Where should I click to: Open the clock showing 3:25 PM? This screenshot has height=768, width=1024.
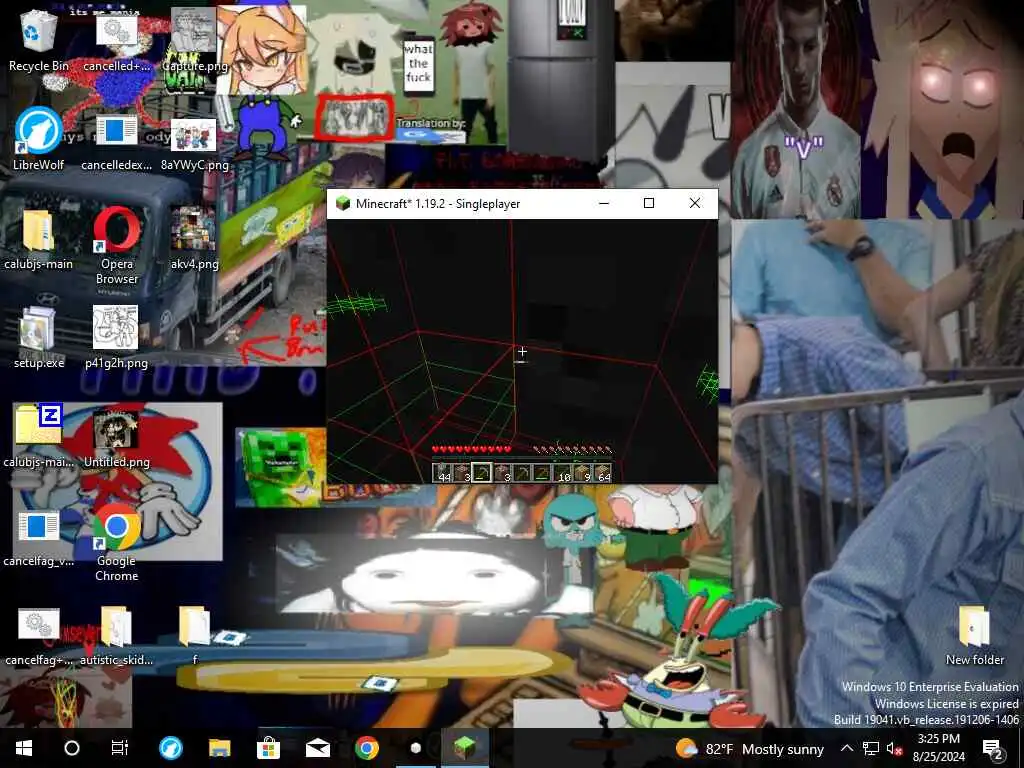(938, 748)
